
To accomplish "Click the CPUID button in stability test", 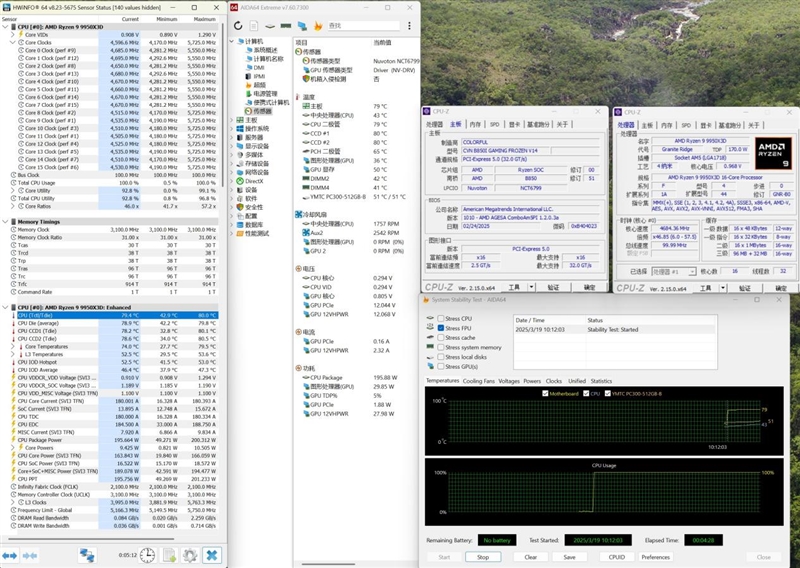I will click(616, 557).
